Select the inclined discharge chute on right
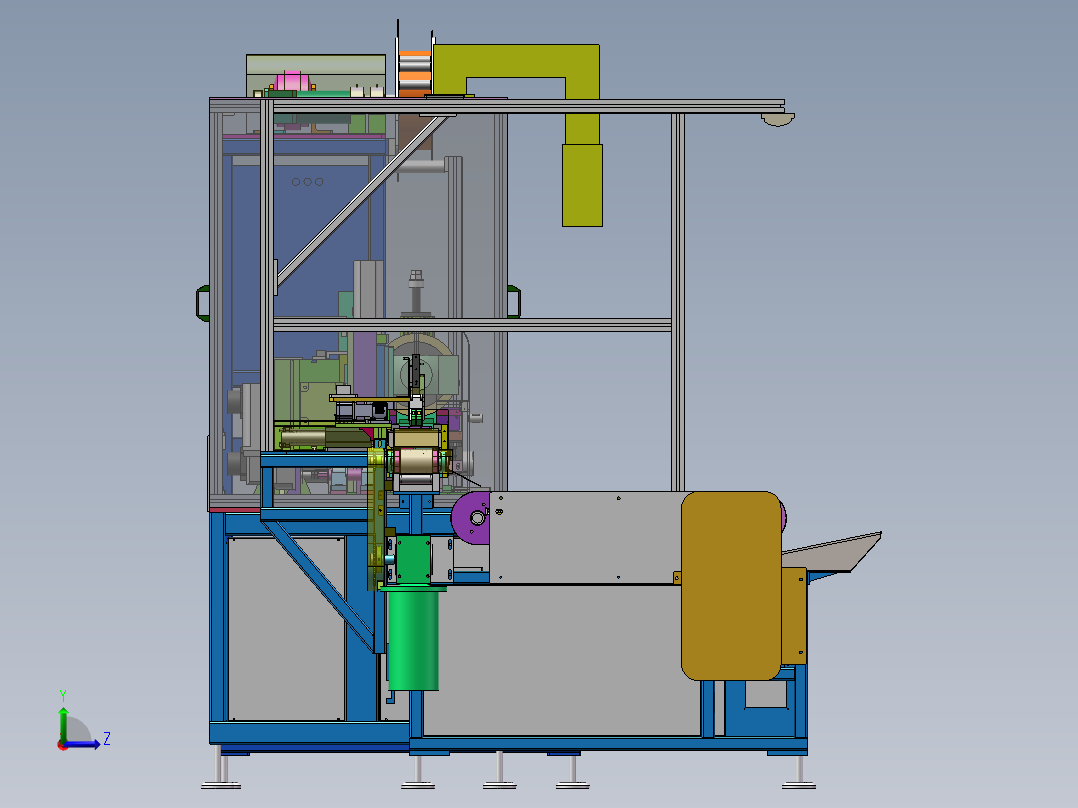The width and height of the screenshot is (1078, 808). coord(835,552)
